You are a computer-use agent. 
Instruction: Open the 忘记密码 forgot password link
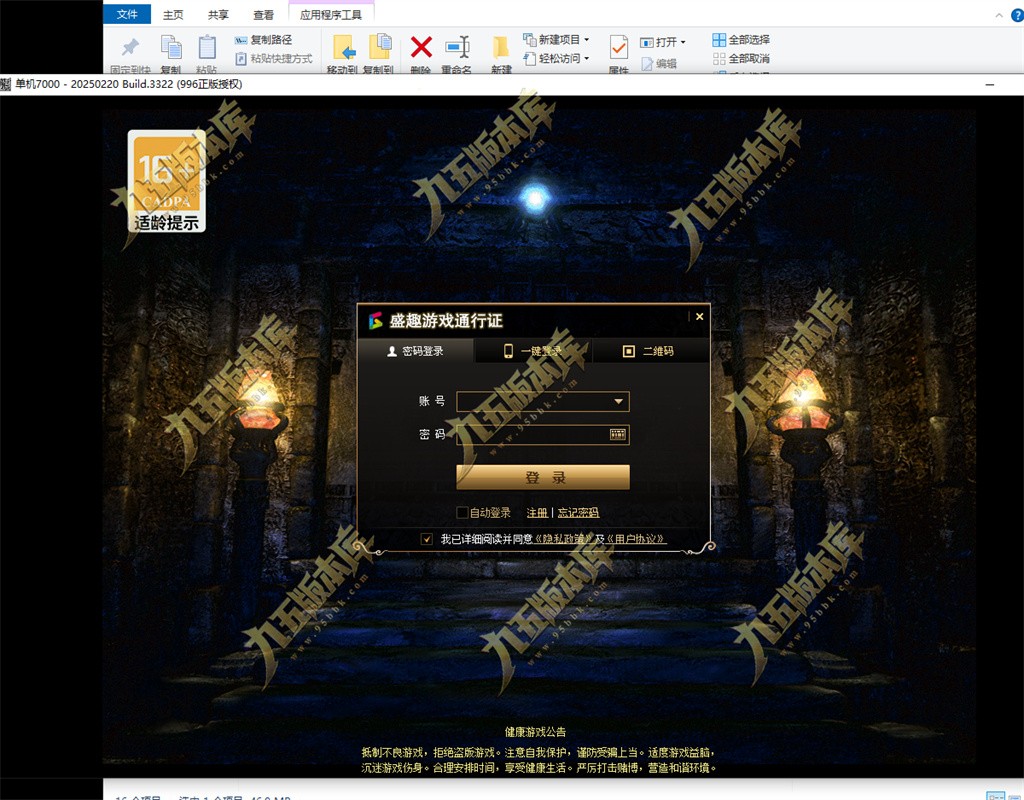(577, 513)
